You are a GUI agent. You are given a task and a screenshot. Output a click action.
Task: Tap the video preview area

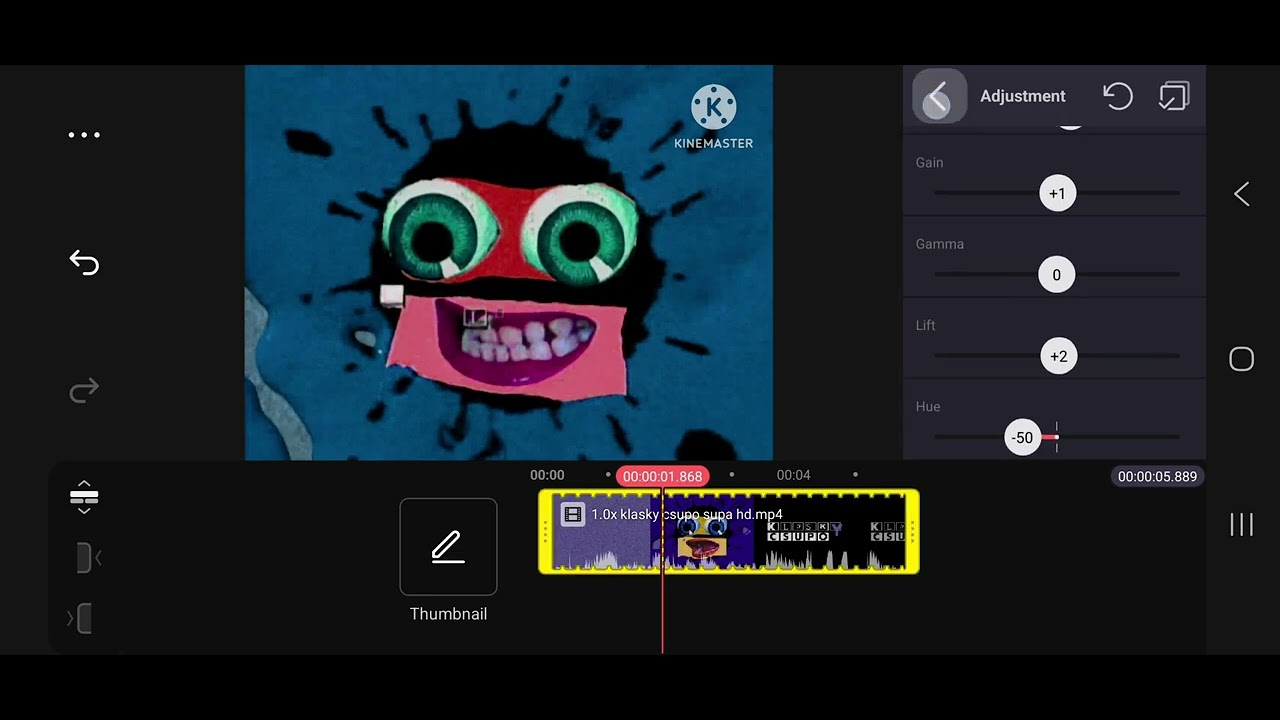point(509,263)
